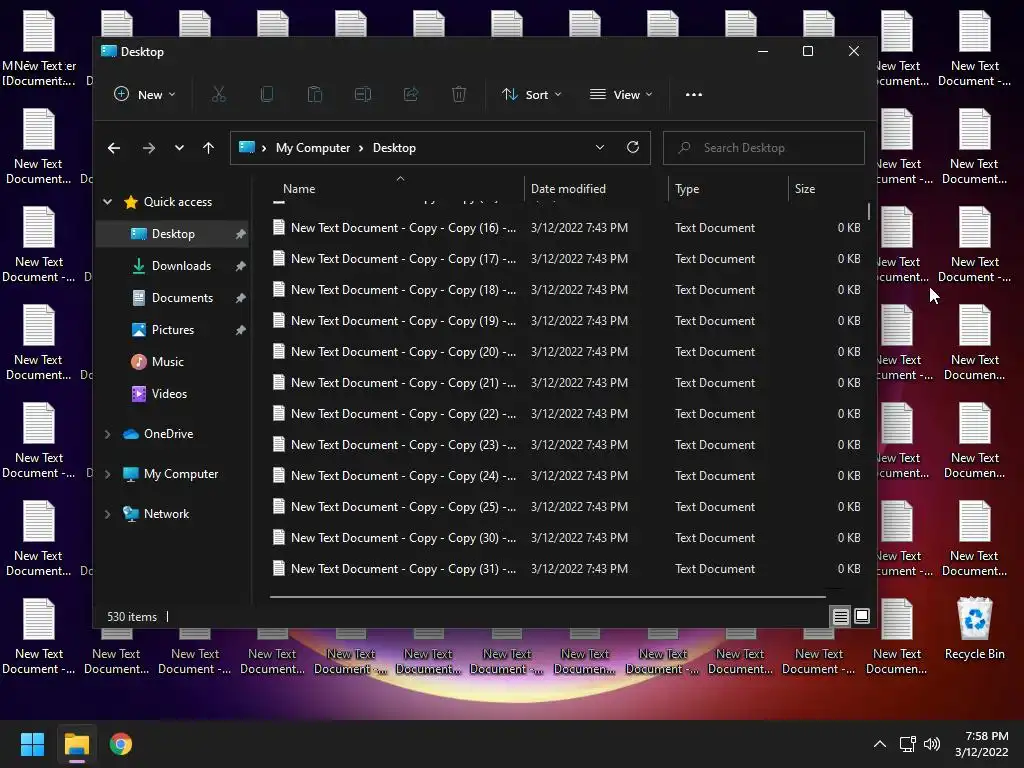Open the View dropdown menu
The image size is (1024, 768).
(620, 95)
